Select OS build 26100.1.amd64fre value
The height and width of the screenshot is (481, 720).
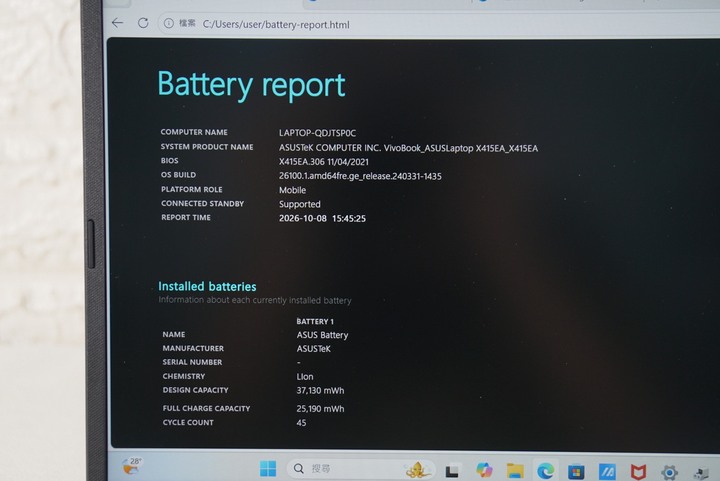pyautogui.click(x=360, y=176)
